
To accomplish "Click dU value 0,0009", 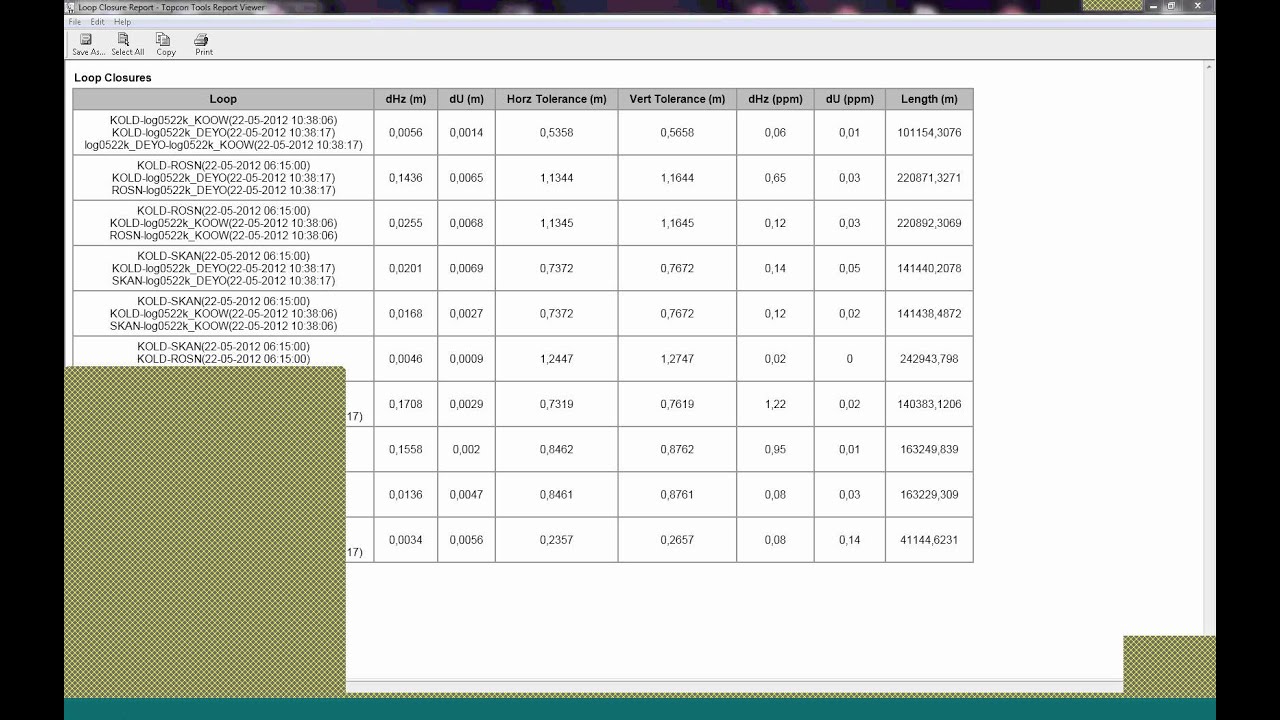I will tap(466, 359).
